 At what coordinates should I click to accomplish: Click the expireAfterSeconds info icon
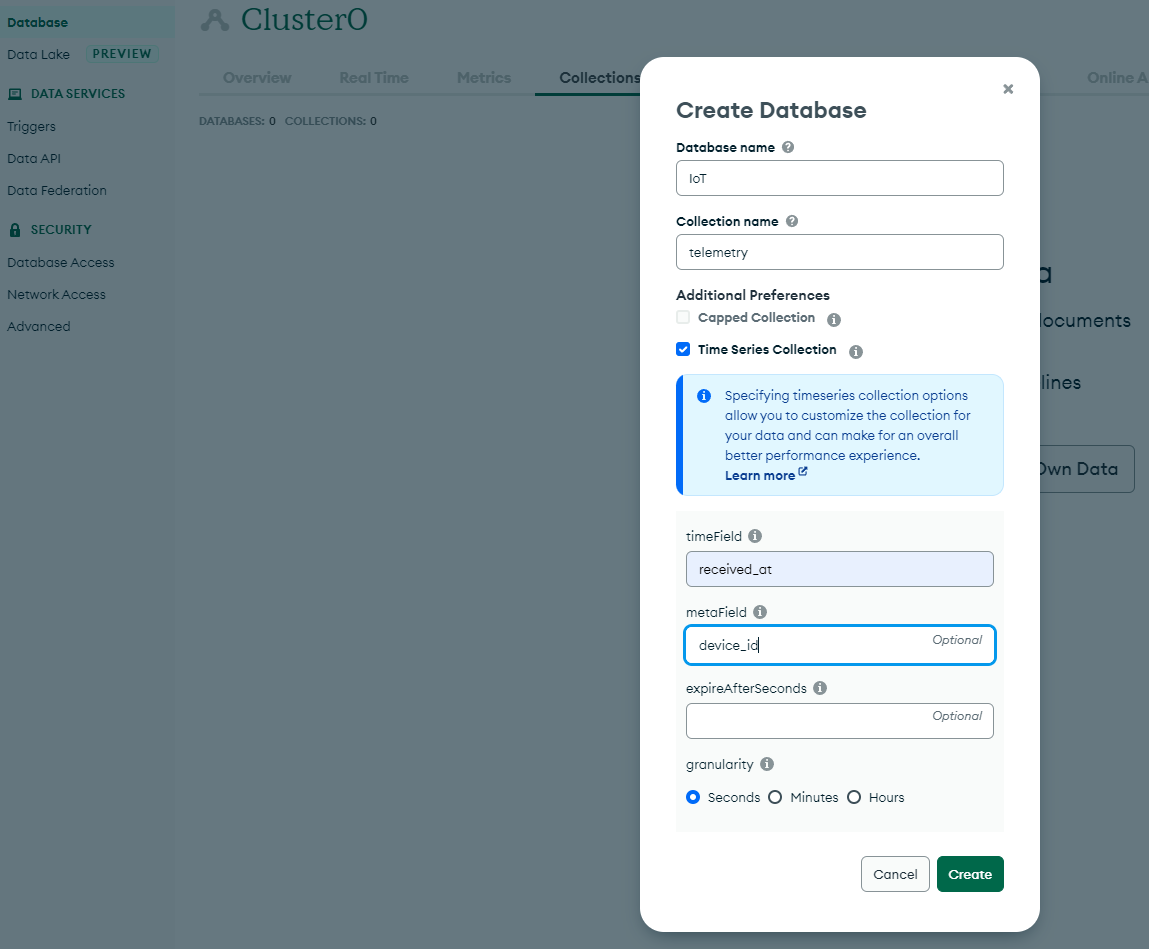820,688
